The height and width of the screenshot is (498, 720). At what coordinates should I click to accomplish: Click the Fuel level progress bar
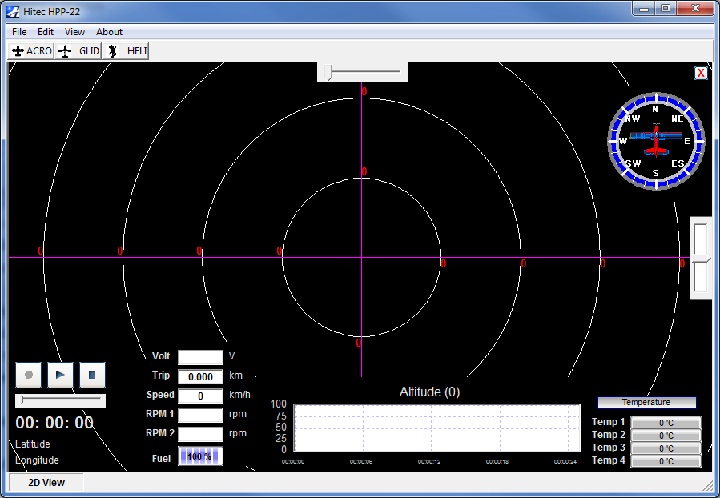200,456
